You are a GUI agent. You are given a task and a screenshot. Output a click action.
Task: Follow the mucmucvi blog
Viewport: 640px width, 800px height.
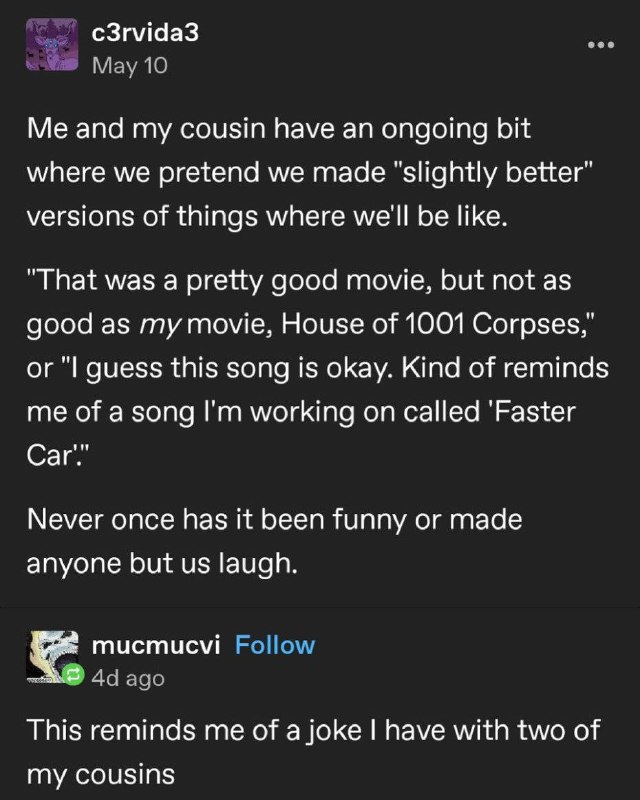coord(275,645)
